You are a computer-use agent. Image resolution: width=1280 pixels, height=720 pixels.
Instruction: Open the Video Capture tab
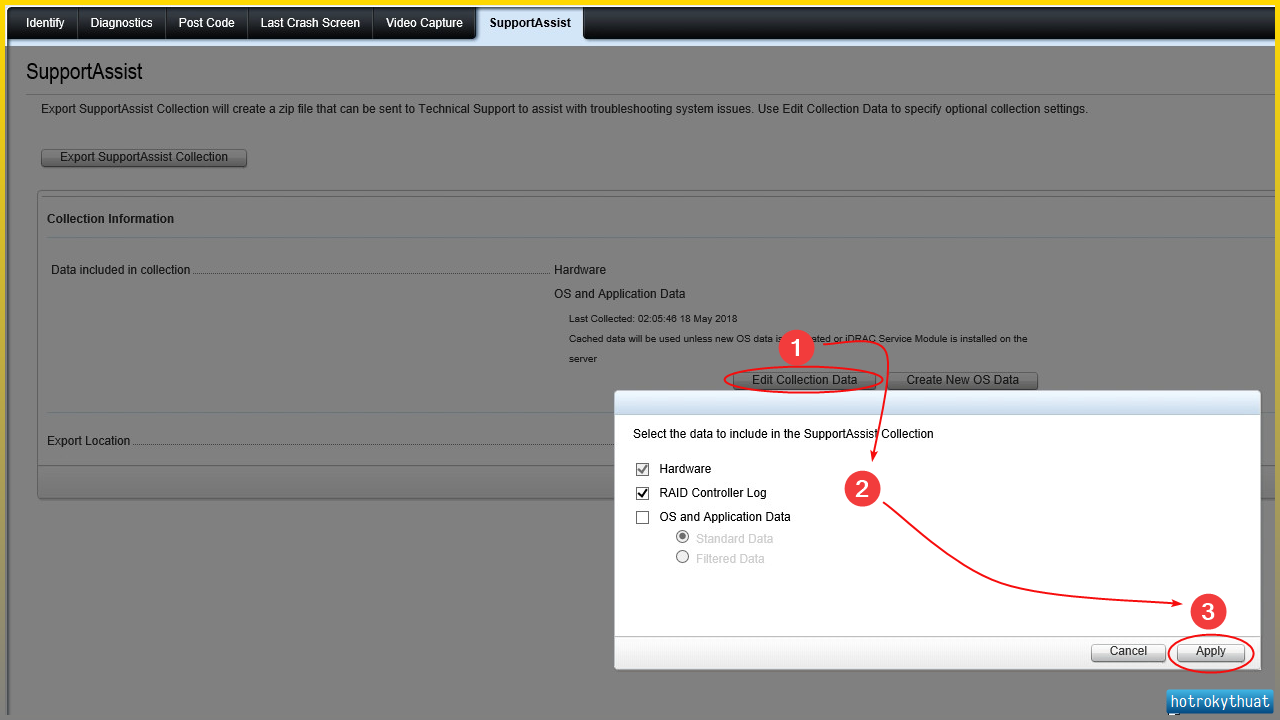click(425, 23)
